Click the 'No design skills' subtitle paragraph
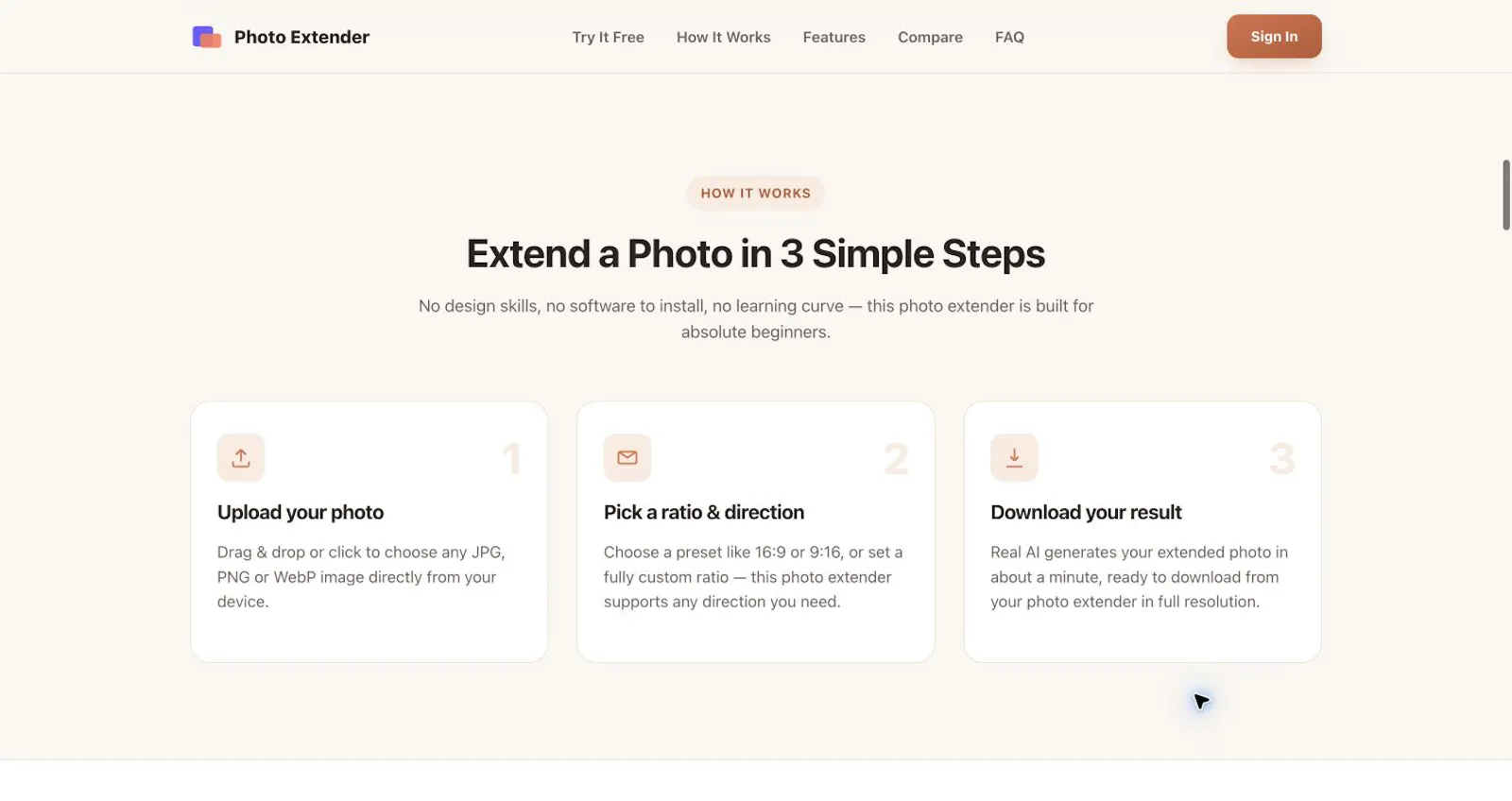The height and width of the screenshot is (801, 1512). 756,319
